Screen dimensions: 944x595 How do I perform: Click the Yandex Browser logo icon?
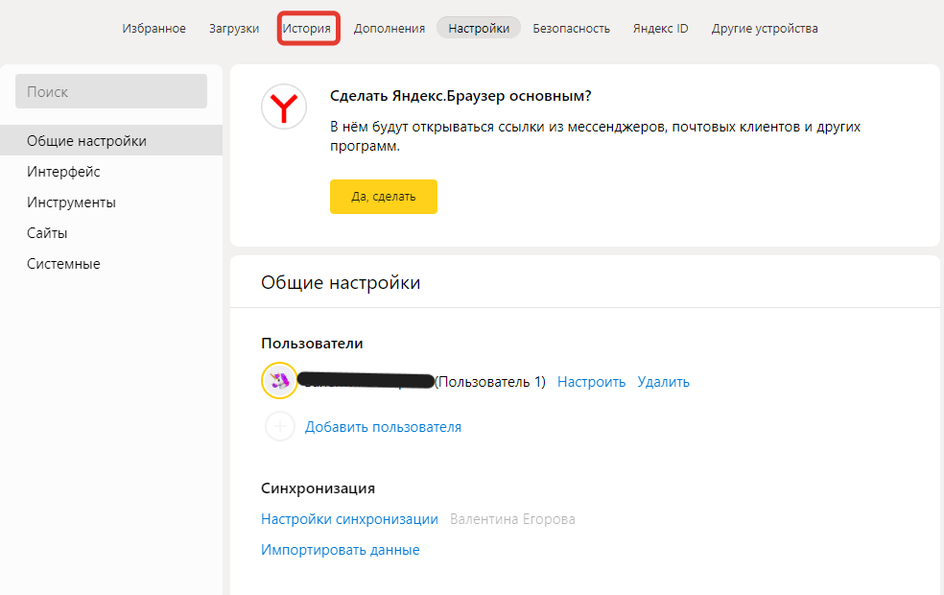tap(284, 107)
